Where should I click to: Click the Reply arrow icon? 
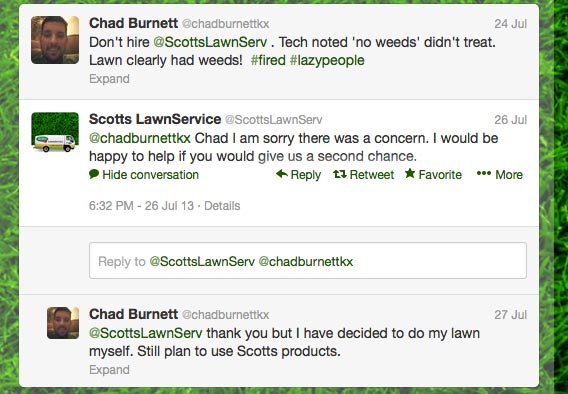click(x=281, y=174)
